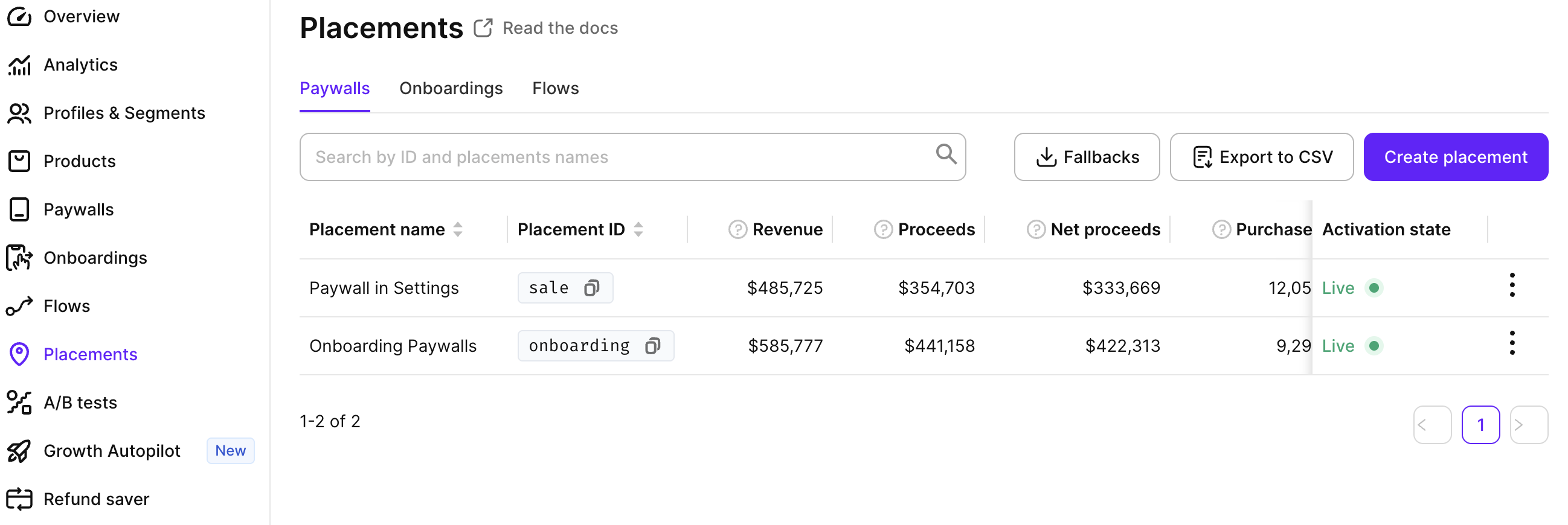
Task: Click Create placement button
Action: pos(1456,157)
